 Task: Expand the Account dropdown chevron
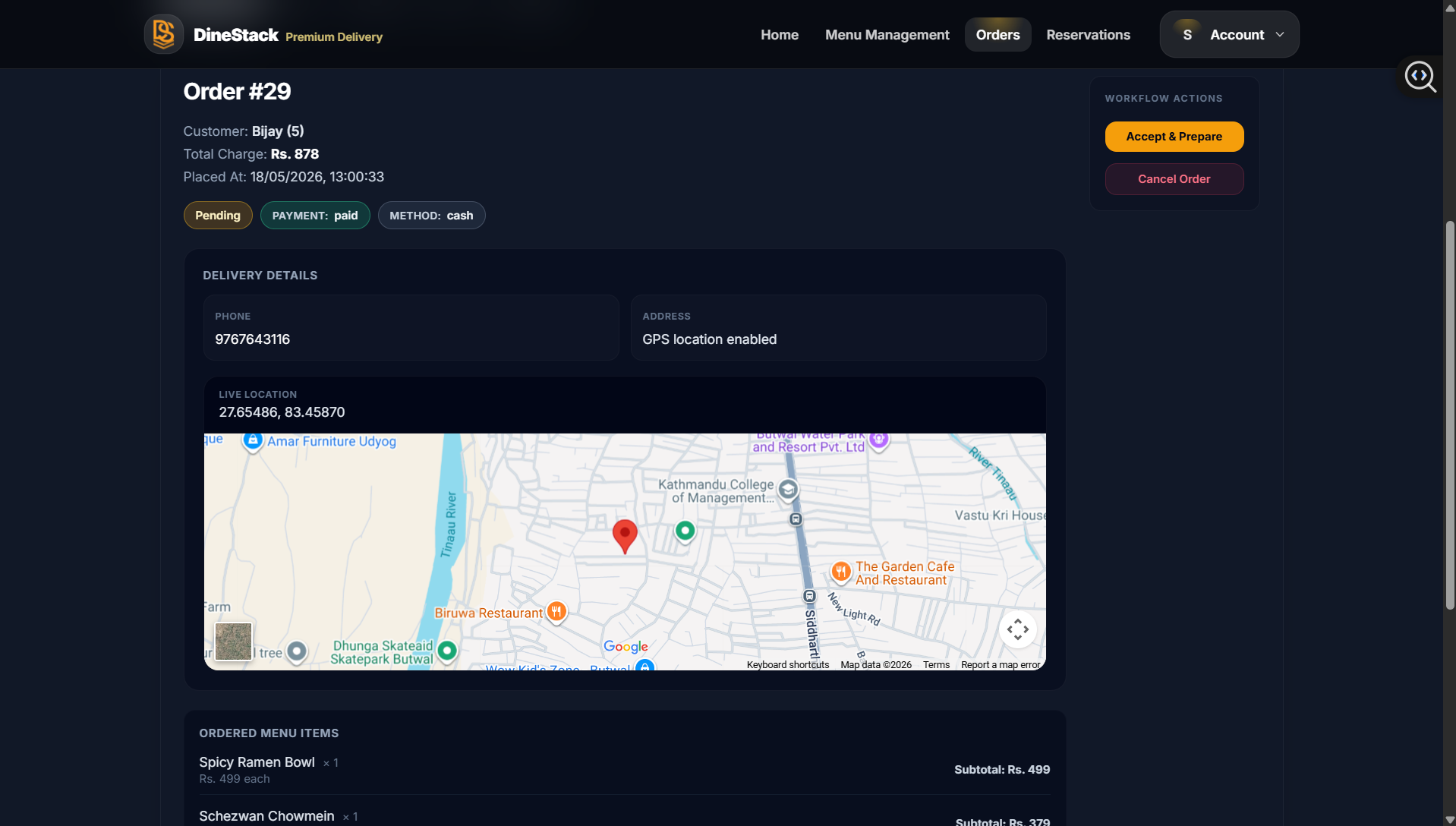coord(1280,35)
